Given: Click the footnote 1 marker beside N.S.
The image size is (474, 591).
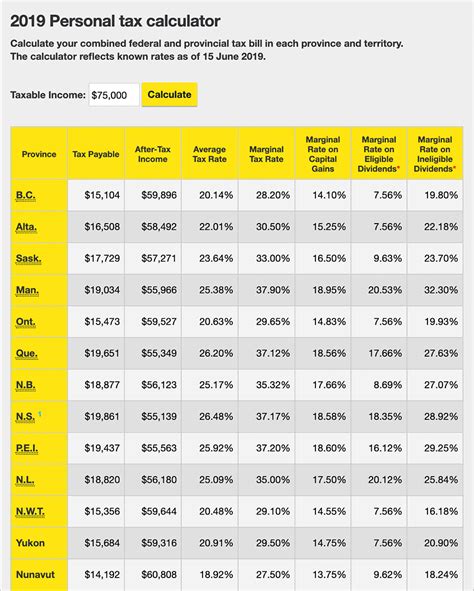Looking at the screenshot, I should click(40, 414).
